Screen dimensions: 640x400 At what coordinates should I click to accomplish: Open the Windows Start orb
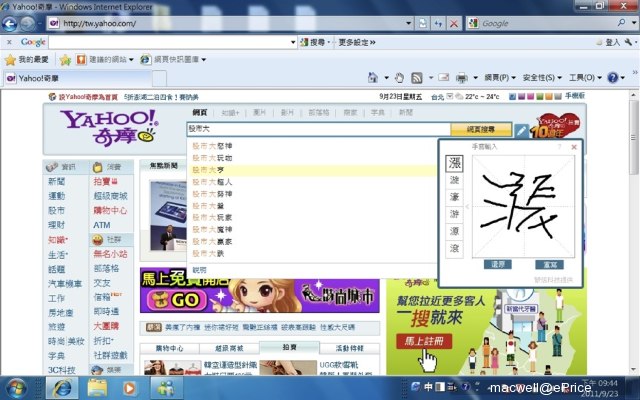16,388
